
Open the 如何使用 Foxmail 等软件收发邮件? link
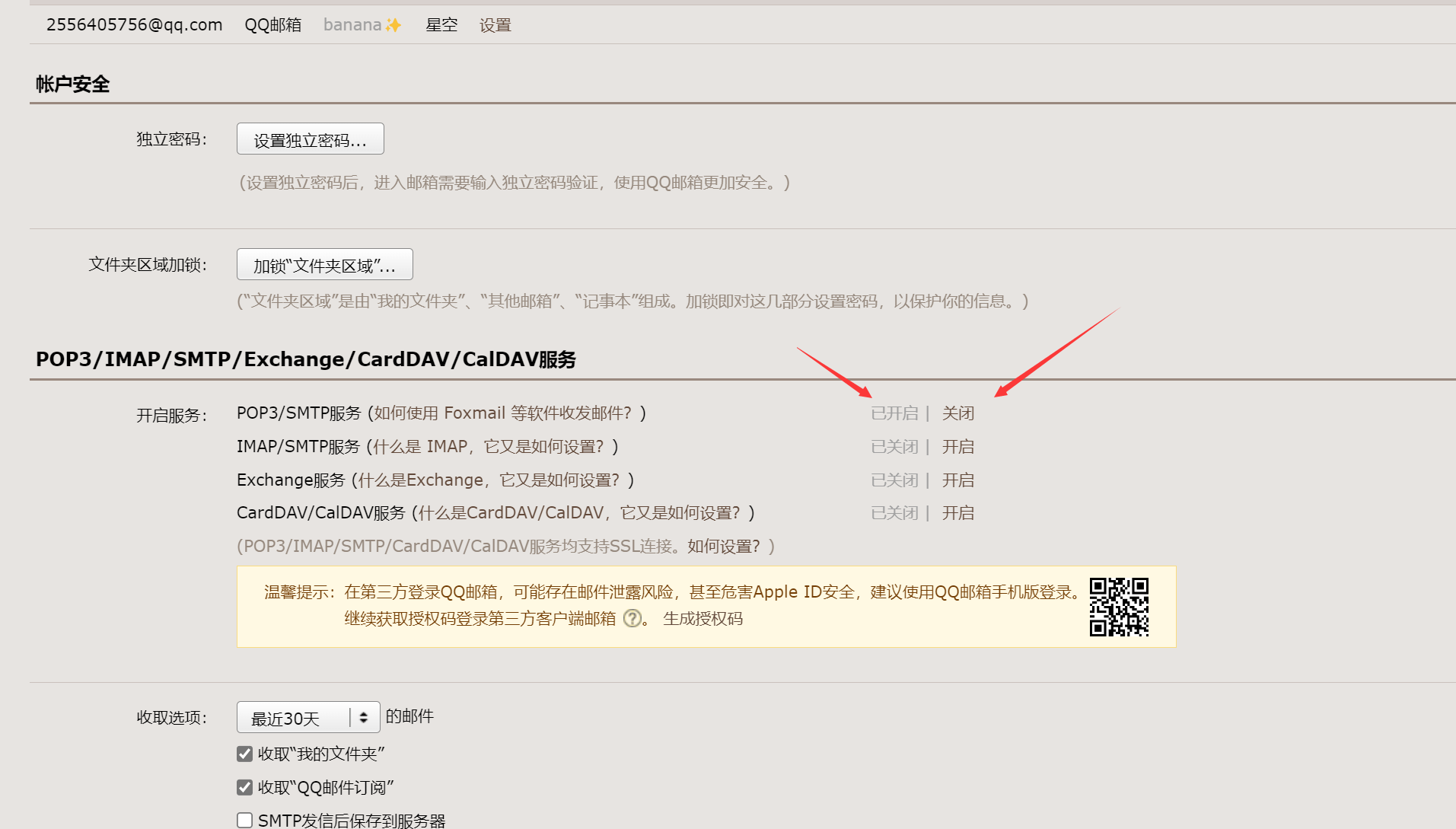(x=502, y=413)
